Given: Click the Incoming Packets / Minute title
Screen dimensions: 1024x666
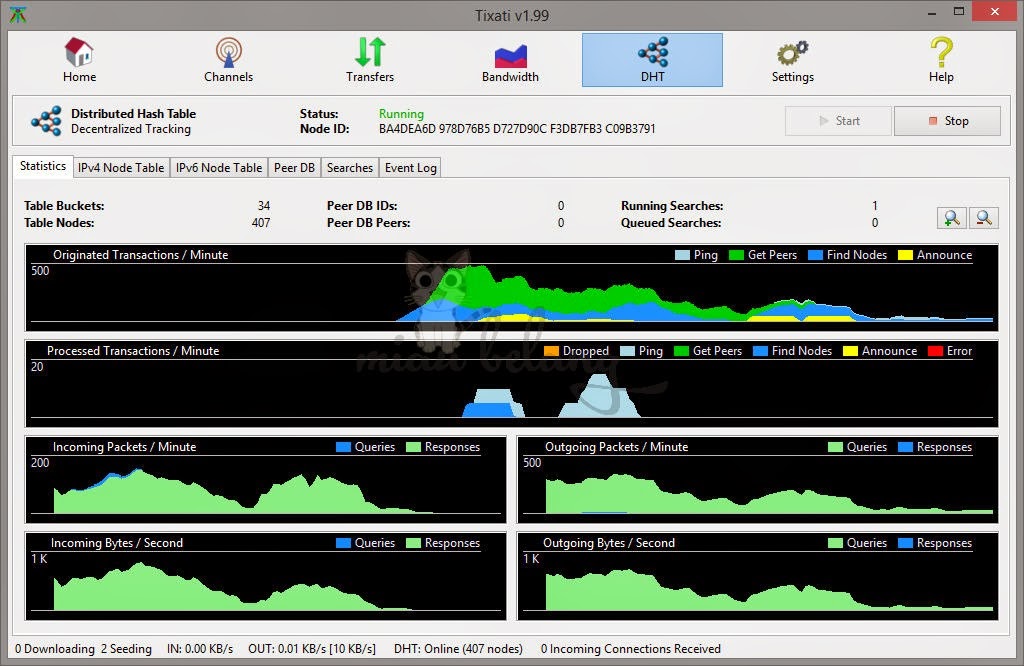Looking at the screenshot, I should coord(124,447).
